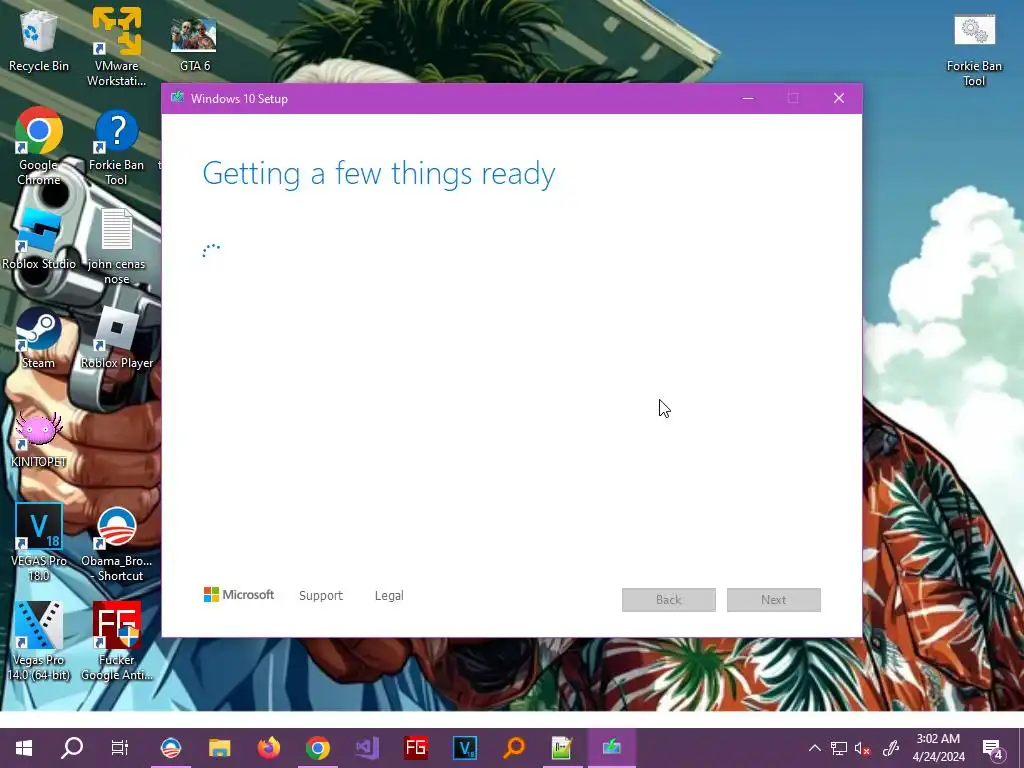
Task: Click the Next button in Setup
Action: [x=774, y=600]
